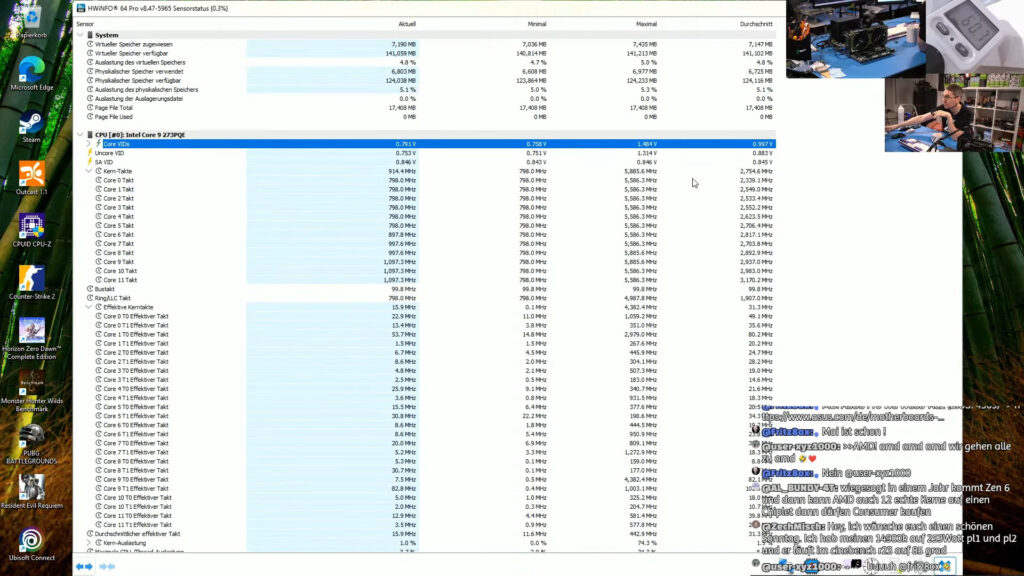The image size is (1024, 576).
Task: Click the power meter camera overlay
Action: [974, 36]
